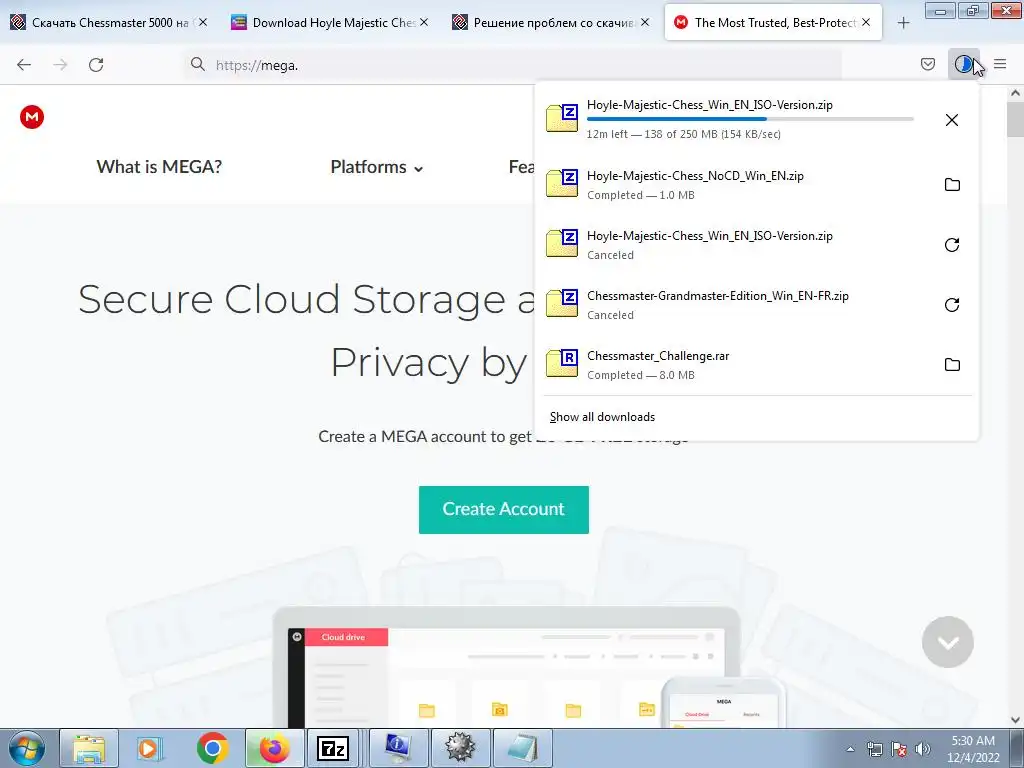The width and height of the screenshot is (1024, 768).
Task: Reload the current MEGA page
Action: coord(96,65)
